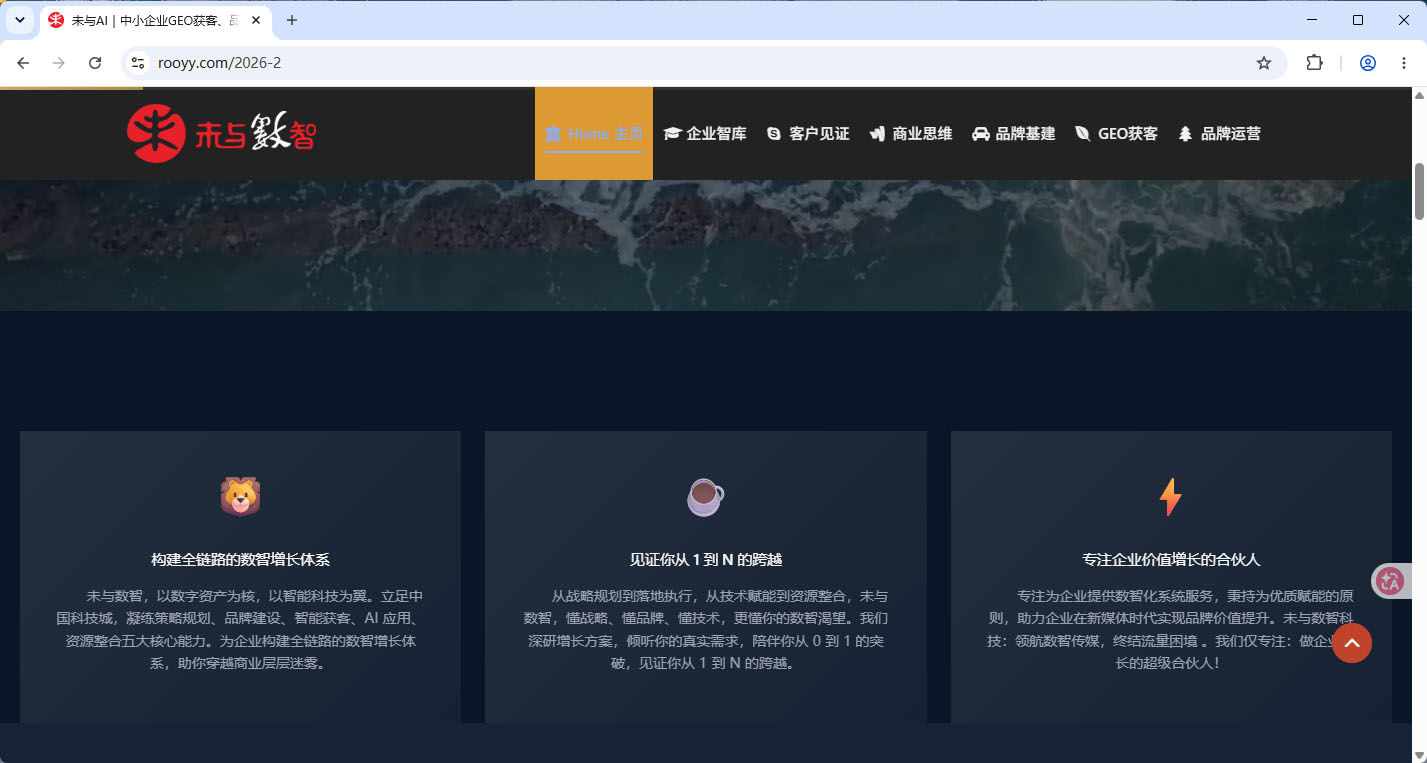The image size is (1427, 763).
Task: Open the browser Extensions menu
Action: click(x=1314, y=63)
